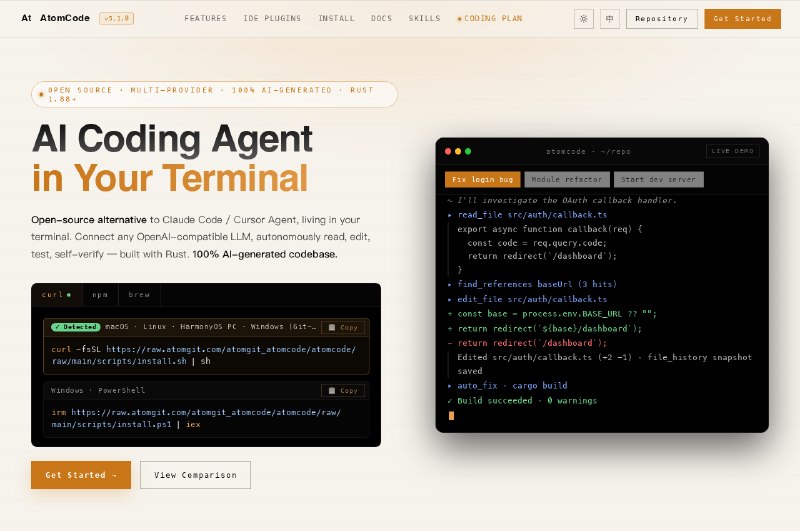The width and height of the screenshot is (800, 531).
Task: Click the hero Get Started arrow button
Action: coord(81,475)
